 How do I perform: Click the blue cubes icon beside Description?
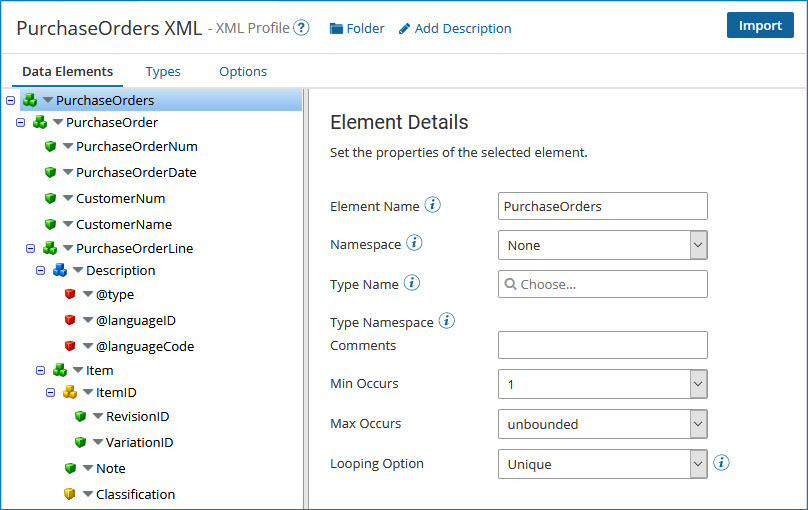click(x=60, y=270)
